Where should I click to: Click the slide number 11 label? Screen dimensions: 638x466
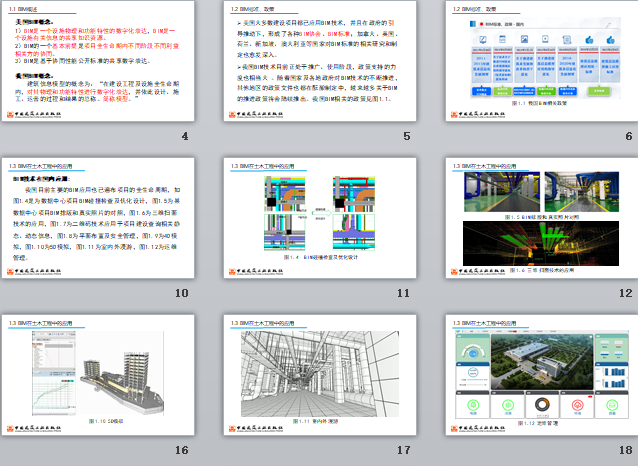(x=404, y=293)
